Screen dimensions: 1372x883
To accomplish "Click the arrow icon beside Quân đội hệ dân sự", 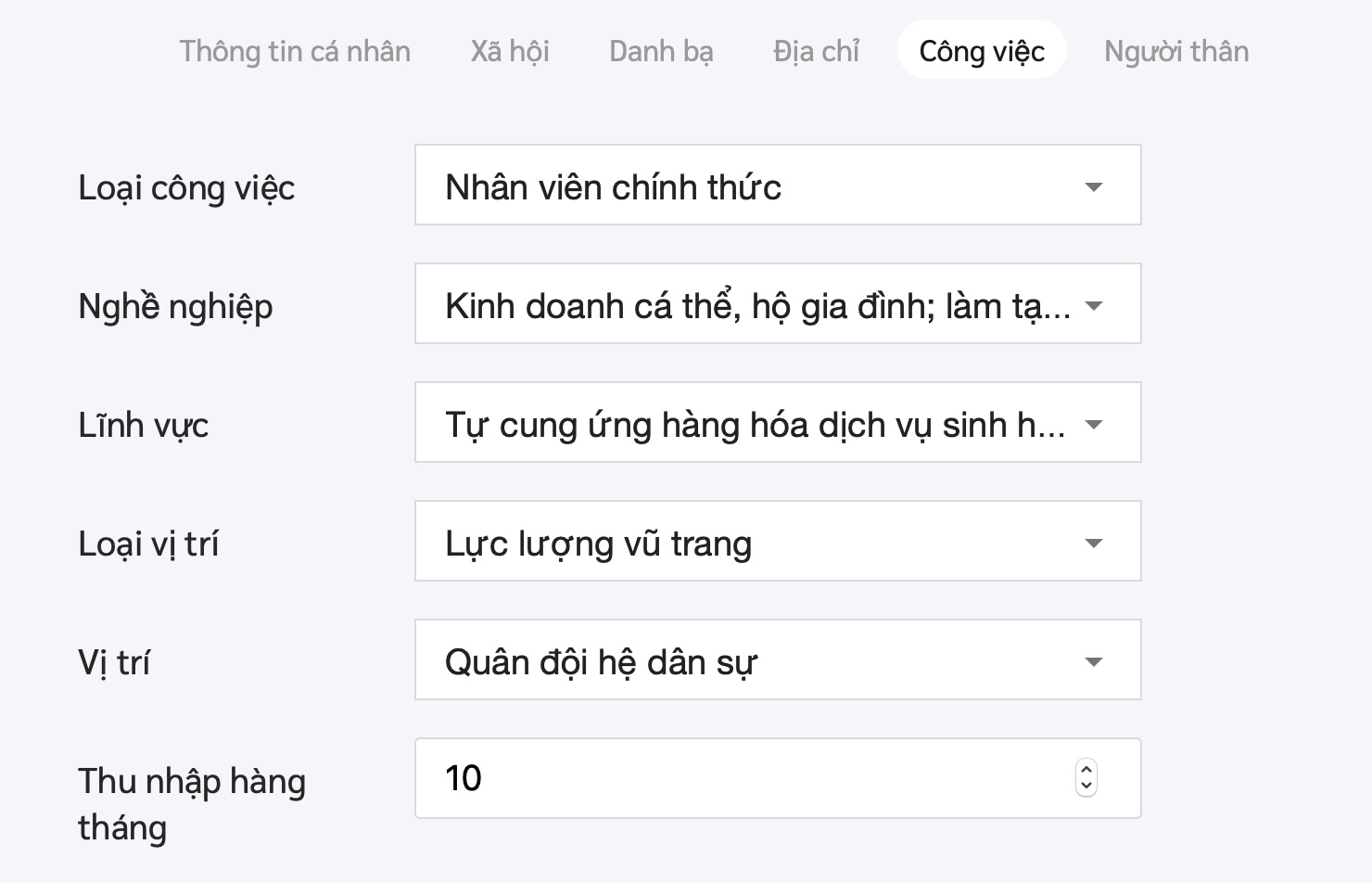I will click(1094, 661).
